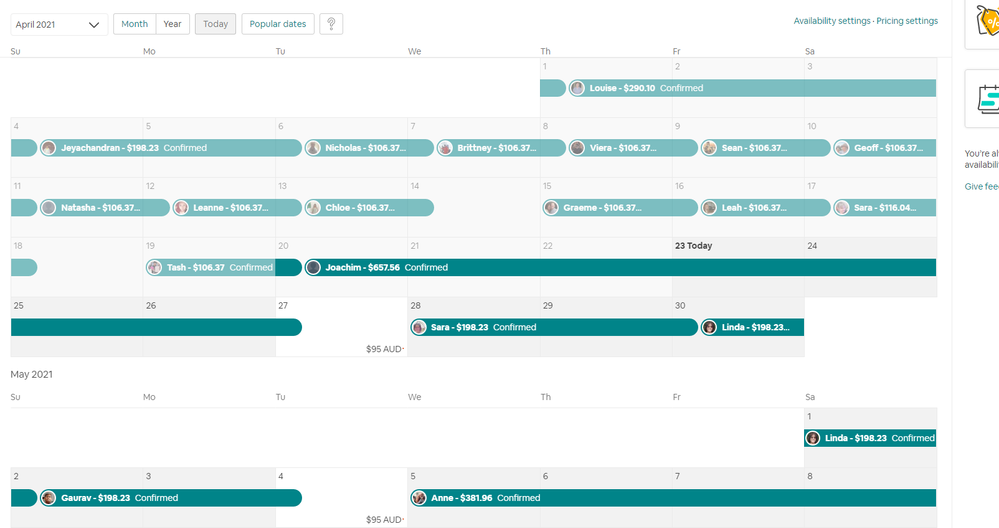Select April 27 available date cell
The width and height of the screenshot is (999, 528).
click(x=342, y=338)
